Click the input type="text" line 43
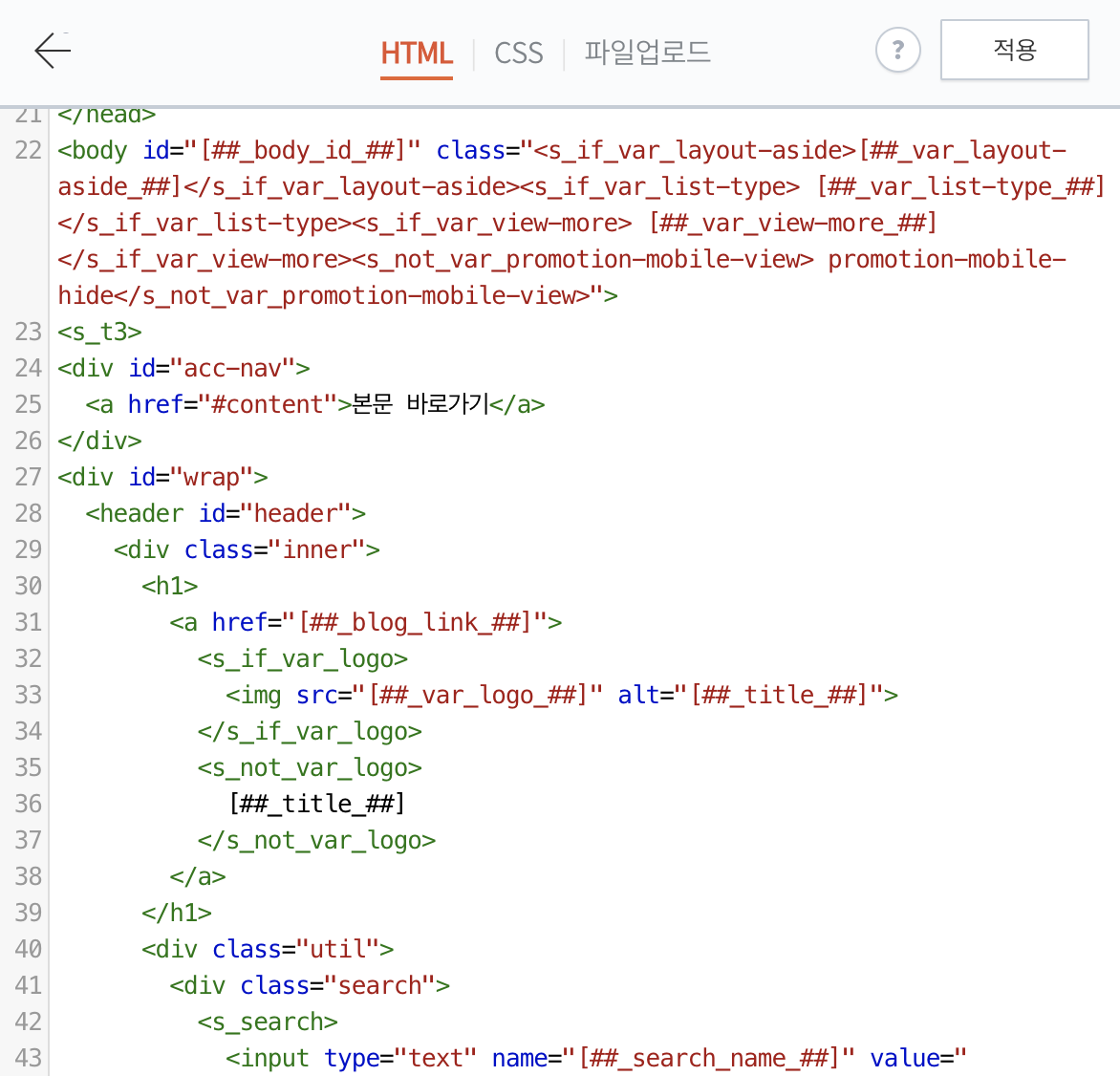Screen dimensions: 1120x1076 click(x=596, y=1059)
